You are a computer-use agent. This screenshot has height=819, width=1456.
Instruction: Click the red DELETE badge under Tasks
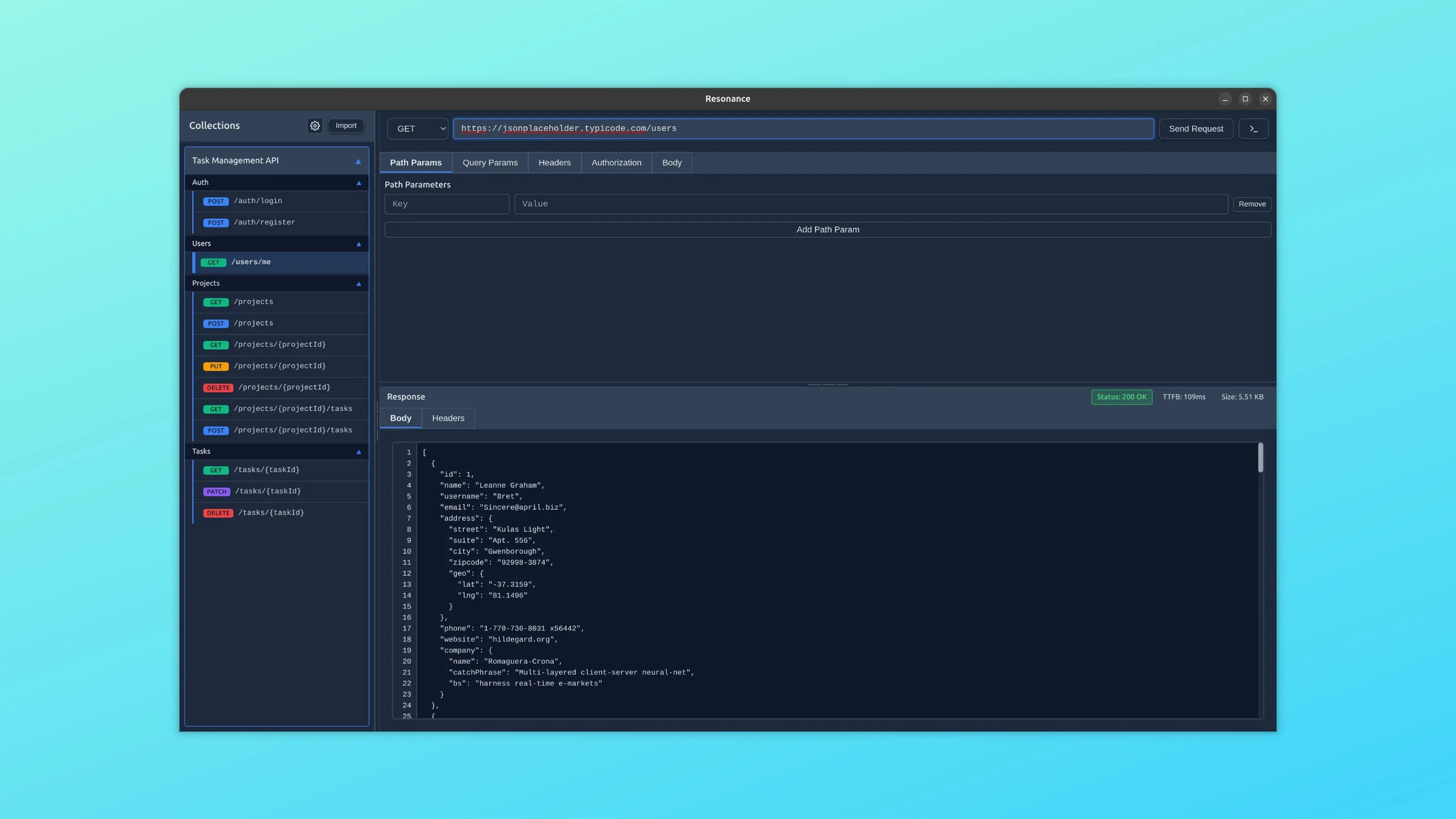pyautogui.click(x=218, y=513)
